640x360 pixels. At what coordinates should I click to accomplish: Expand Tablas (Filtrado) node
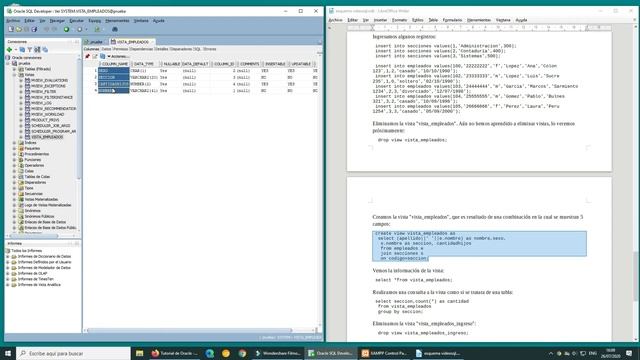pos(15,69)
